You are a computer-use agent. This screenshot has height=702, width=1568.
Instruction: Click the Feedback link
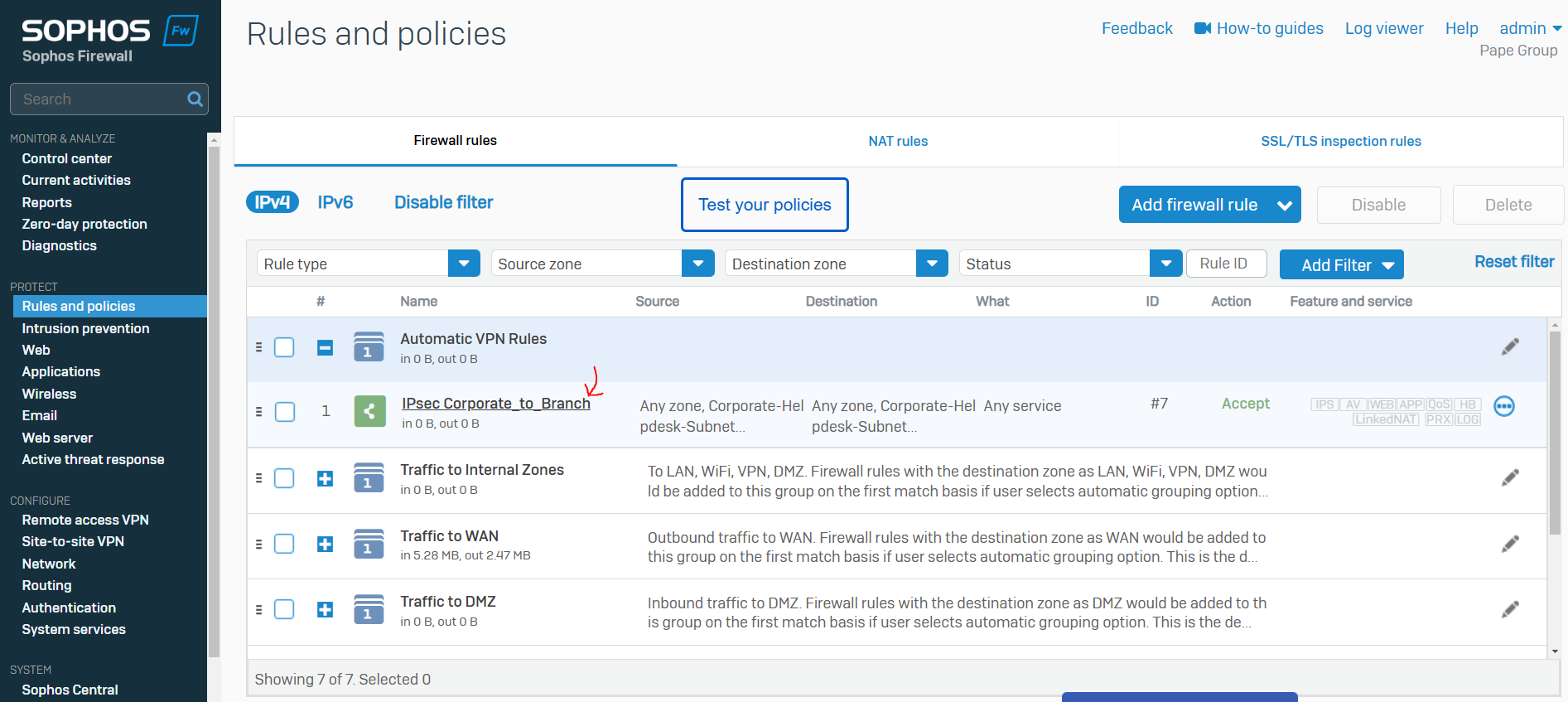(1137, 28)
